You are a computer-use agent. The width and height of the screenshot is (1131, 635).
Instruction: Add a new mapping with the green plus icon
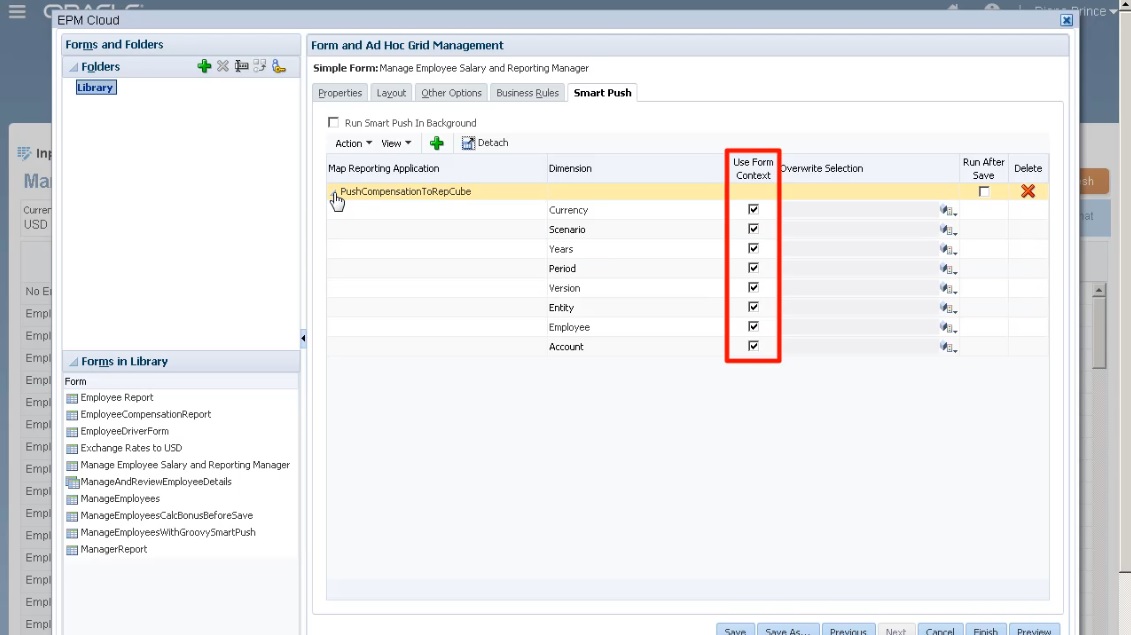436,143
